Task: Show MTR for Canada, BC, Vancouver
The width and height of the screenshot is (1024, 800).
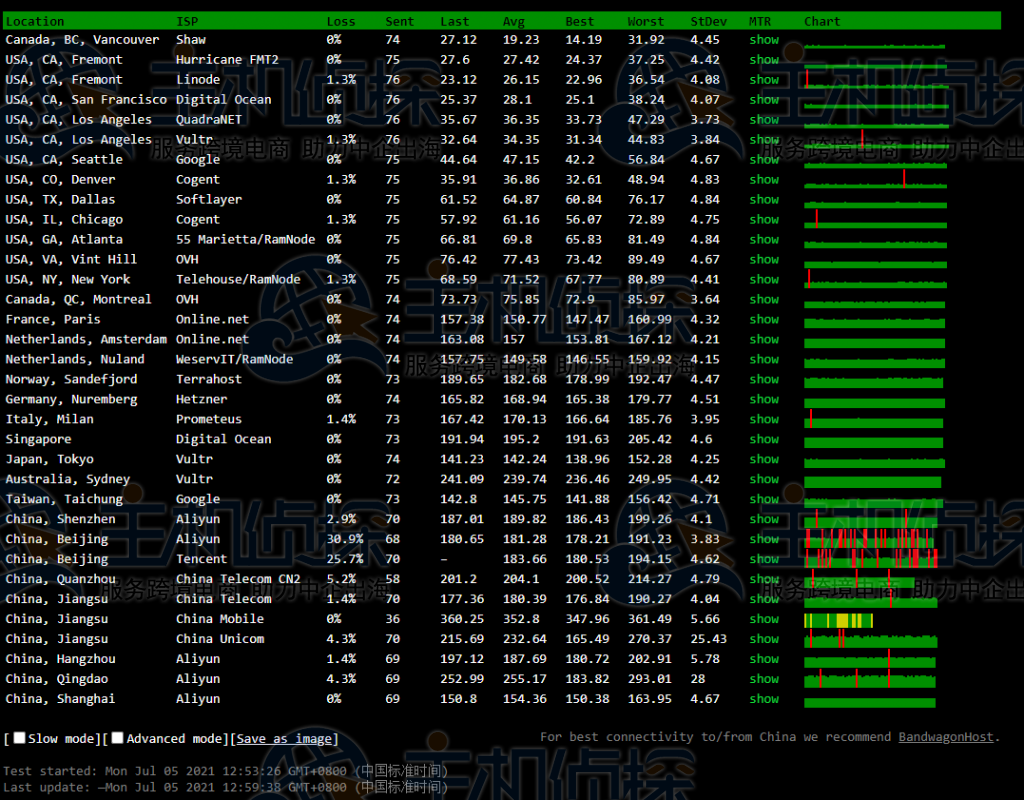Action: click(764, 40)
